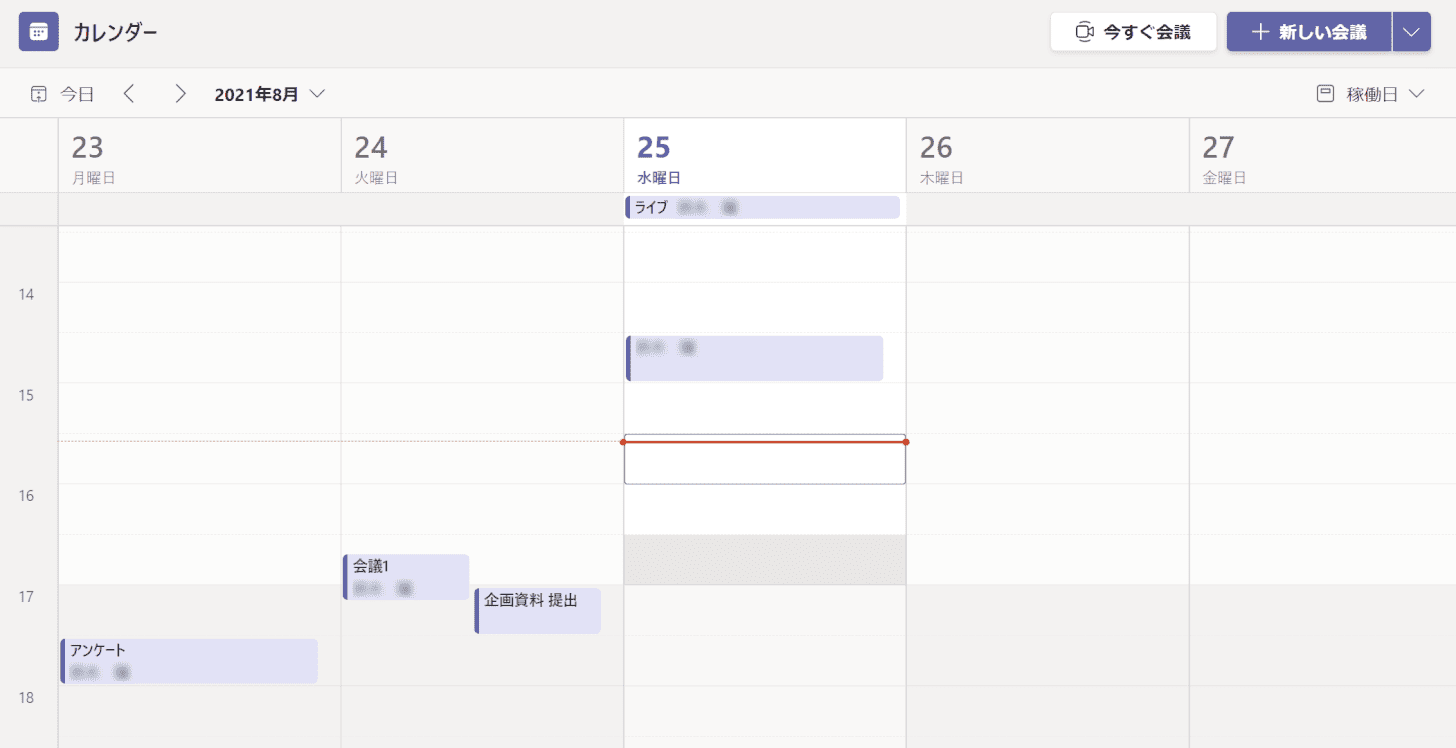1456x748 pixels.
Task: Open the blurred Wednesday afternoon event
Action: pyautogui.click(x=754, y=358)
